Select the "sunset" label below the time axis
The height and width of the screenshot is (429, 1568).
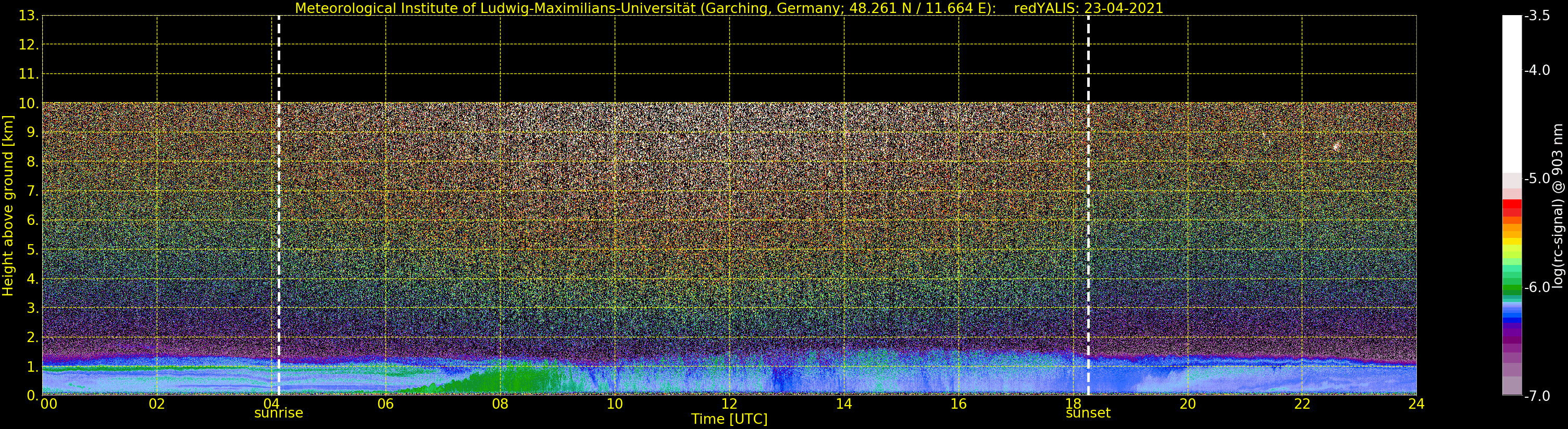(1088, 413)
